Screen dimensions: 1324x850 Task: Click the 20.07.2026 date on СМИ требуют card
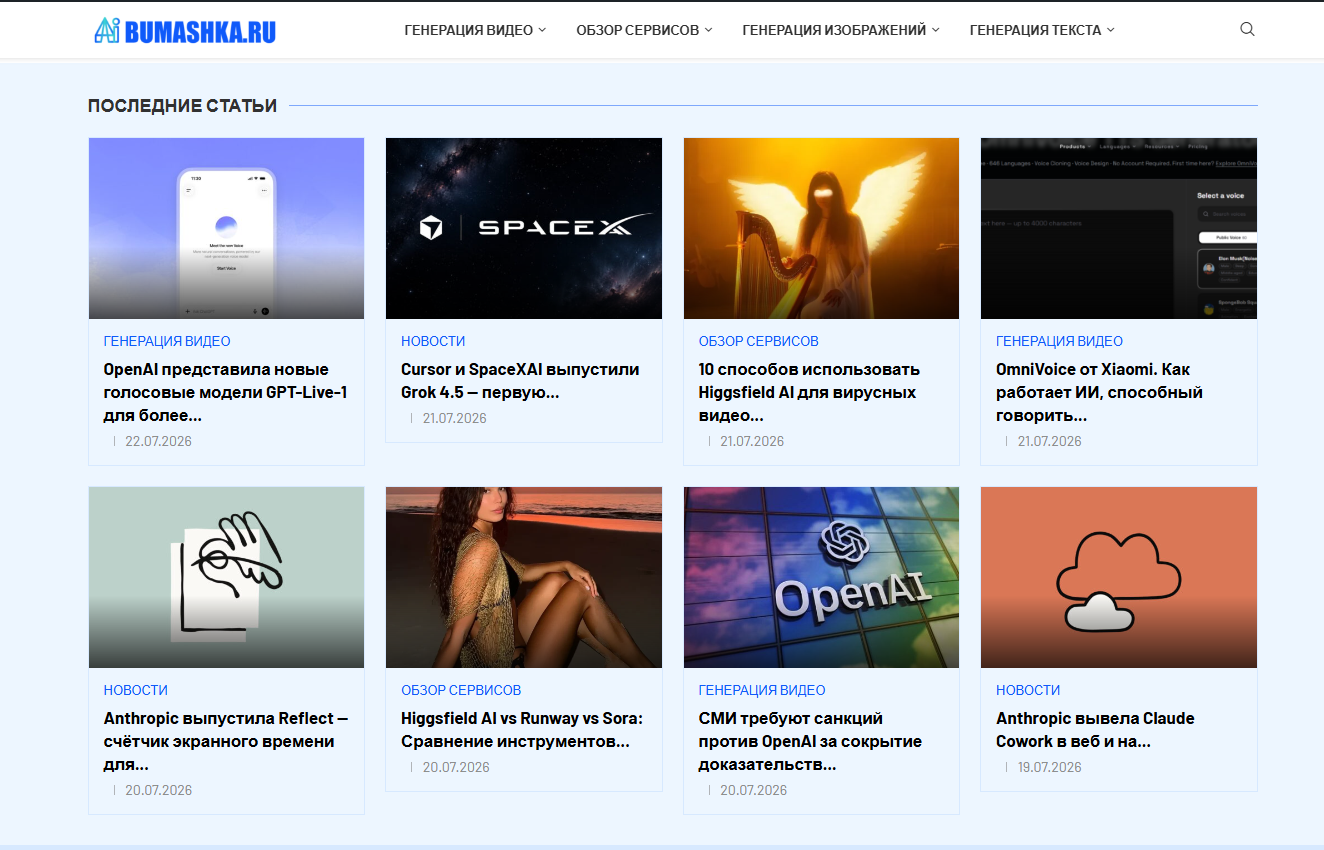tap(754, 790)
